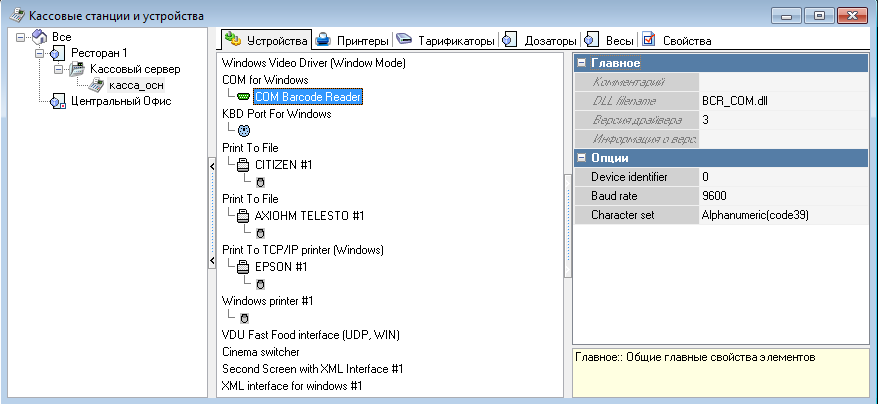Click the AXIOHM TELESTO #1 printer icon

(x=243, y=216)
